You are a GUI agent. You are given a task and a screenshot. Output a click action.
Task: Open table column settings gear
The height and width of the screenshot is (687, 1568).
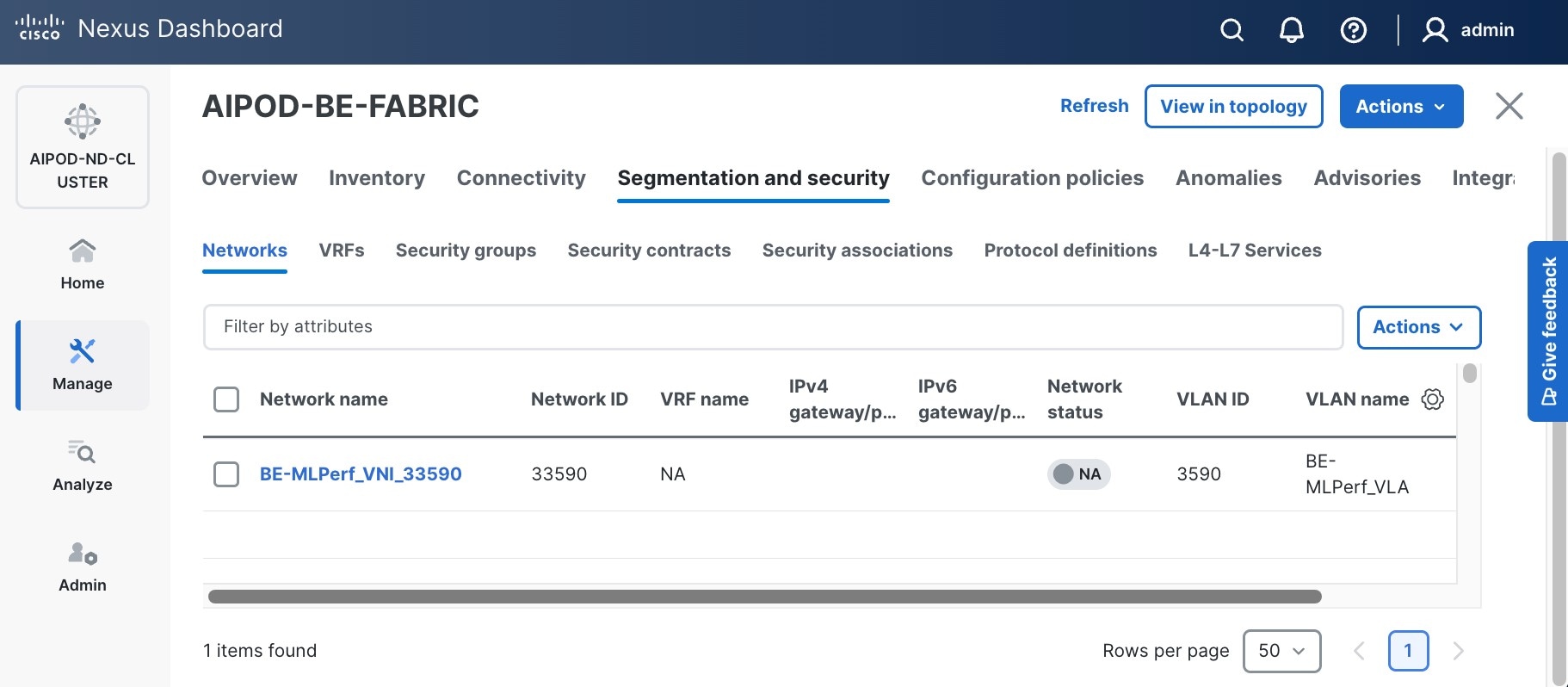1432,399
